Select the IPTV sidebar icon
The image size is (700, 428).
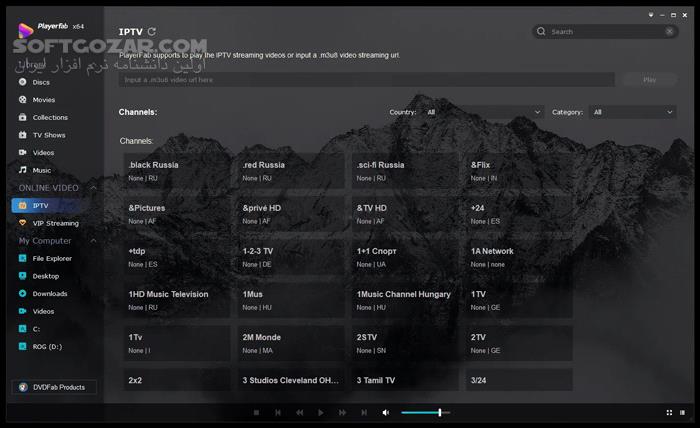(x=23, y=205)
